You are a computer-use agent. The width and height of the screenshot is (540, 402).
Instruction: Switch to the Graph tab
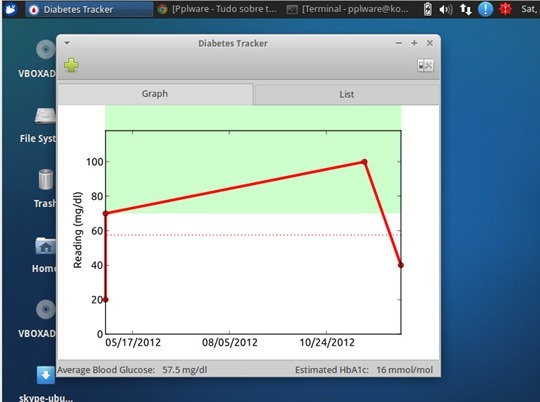pos(155,94)
